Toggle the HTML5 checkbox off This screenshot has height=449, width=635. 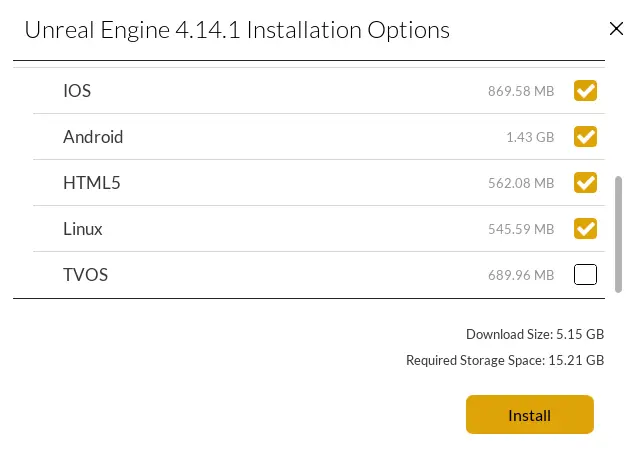[585, 183]
